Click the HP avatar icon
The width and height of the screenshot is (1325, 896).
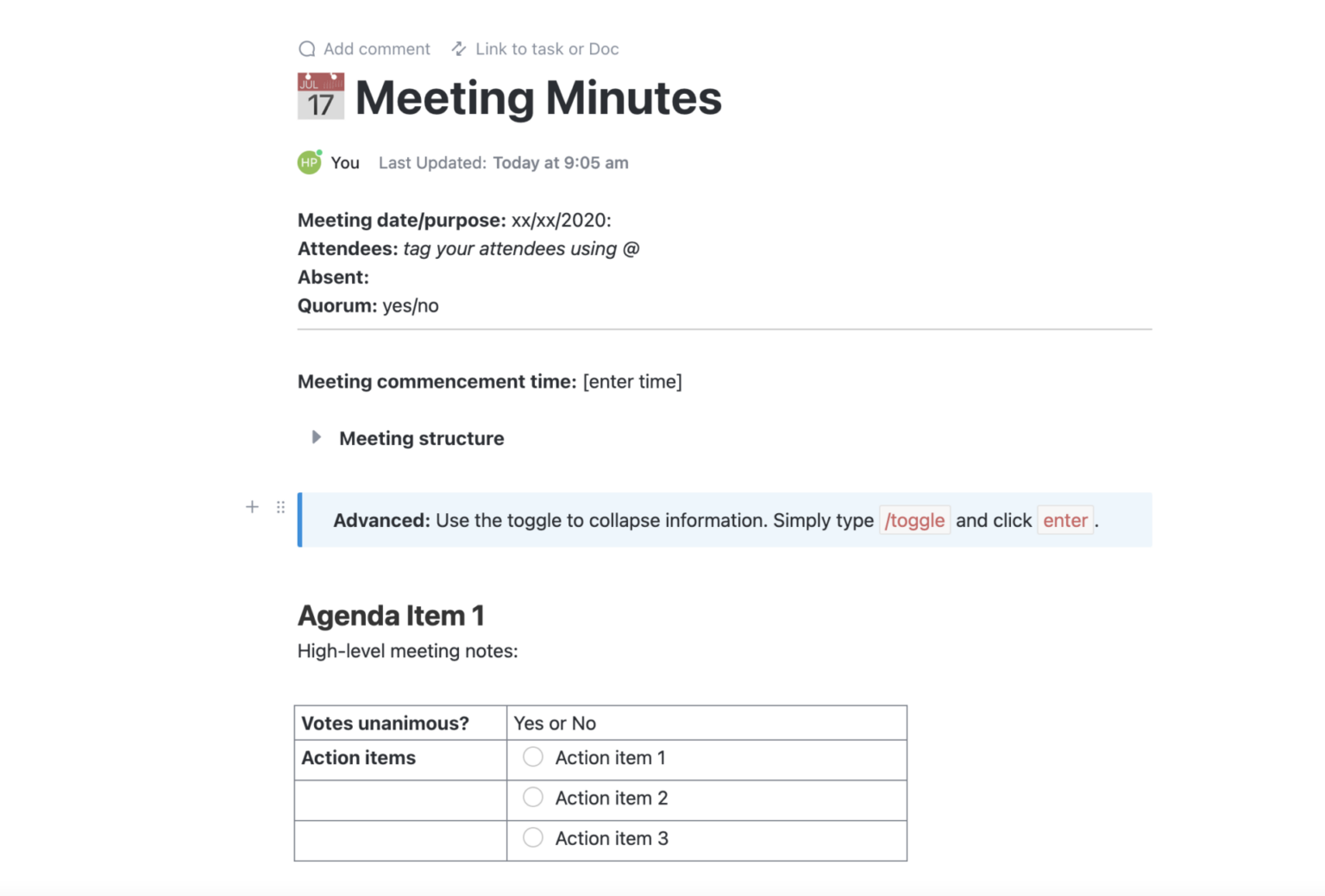tap(308, 162)
